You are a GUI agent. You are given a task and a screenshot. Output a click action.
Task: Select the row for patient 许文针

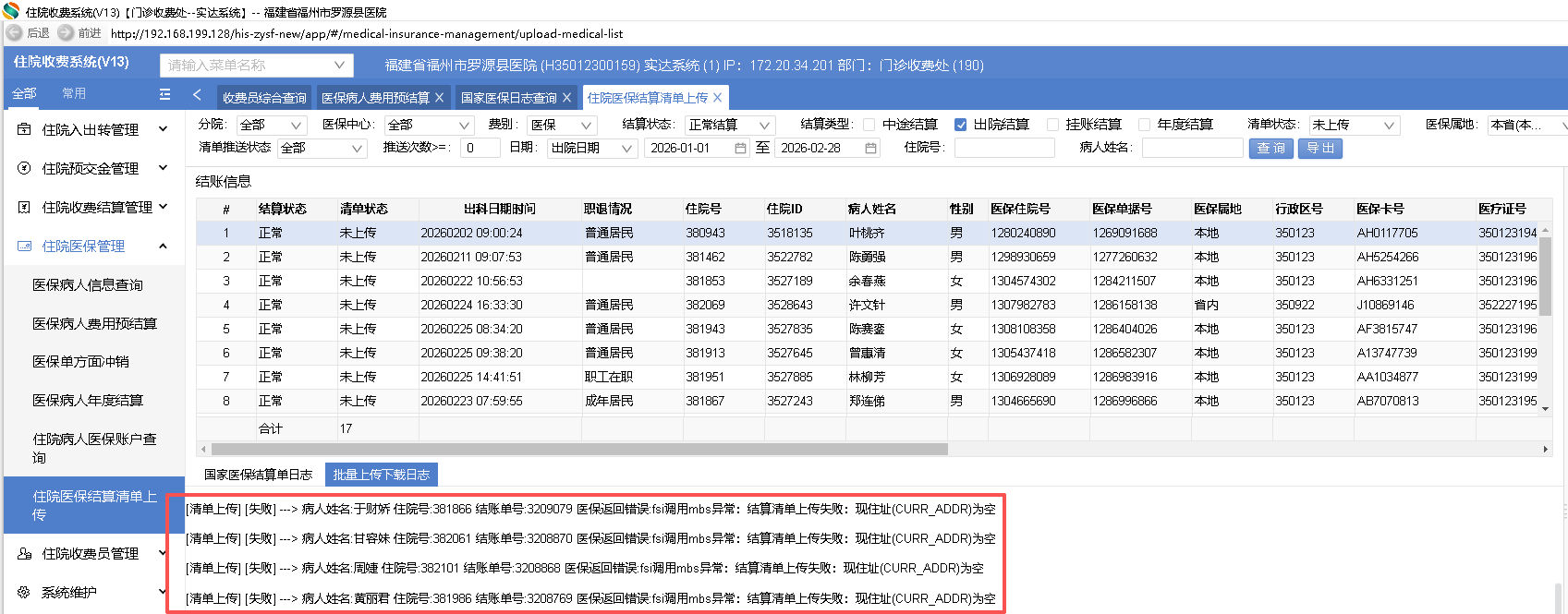click(x=867, y=305)
